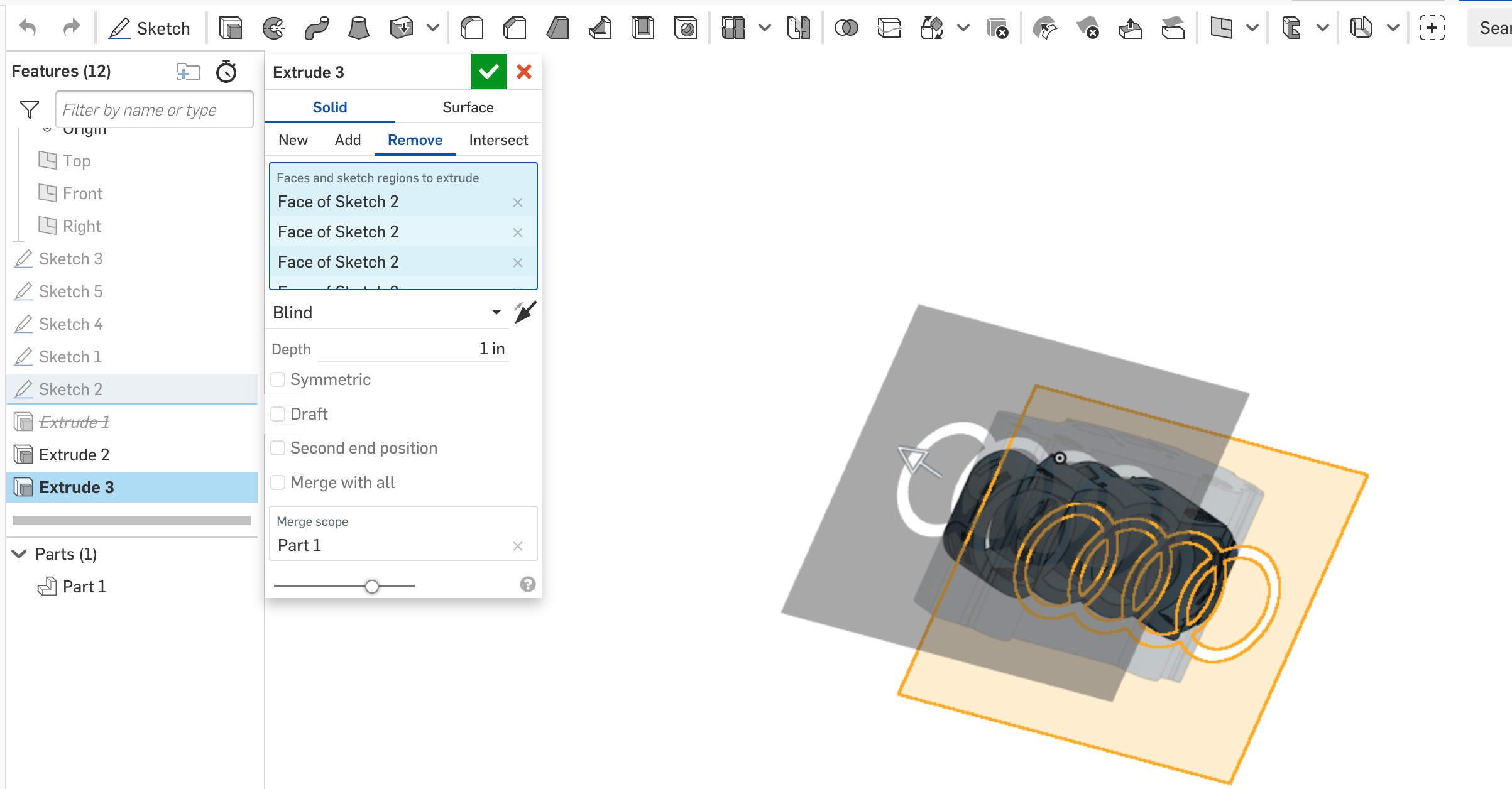1512x789 pixels.
Task: Select the Boolean tool
Action: click(x=846, y=28)
